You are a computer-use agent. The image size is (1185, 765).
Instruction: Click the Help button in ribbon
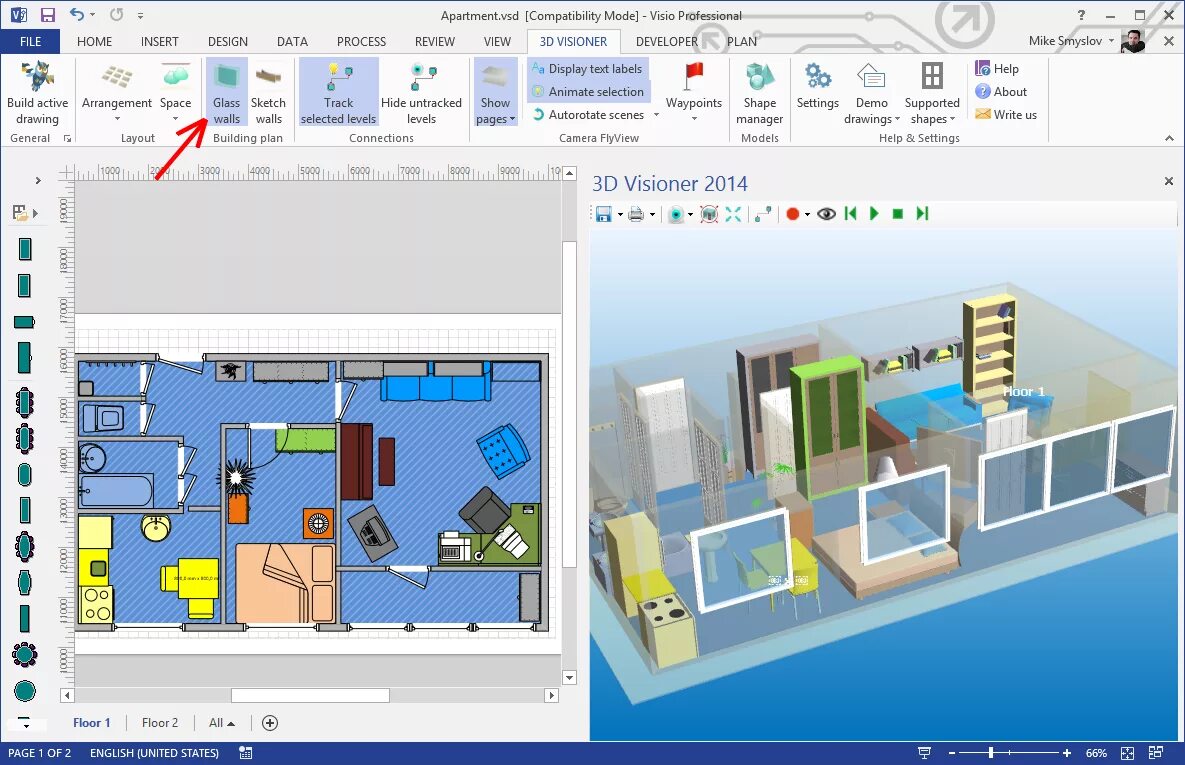point(997,69)
